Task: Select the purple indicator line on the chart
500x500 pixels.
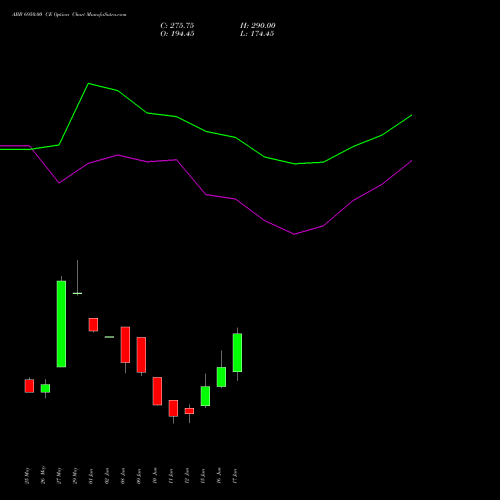Action: coord(206,194)
